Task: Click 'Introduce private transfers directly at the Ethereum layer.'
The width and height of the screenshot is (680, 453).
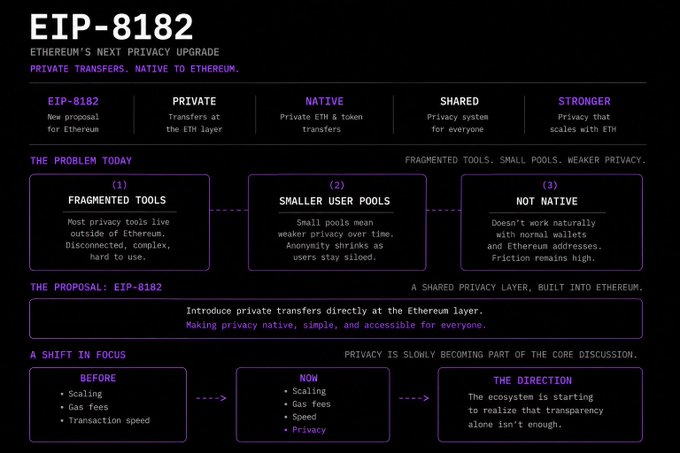Action: pyautogui.click(x=334, y=311)
